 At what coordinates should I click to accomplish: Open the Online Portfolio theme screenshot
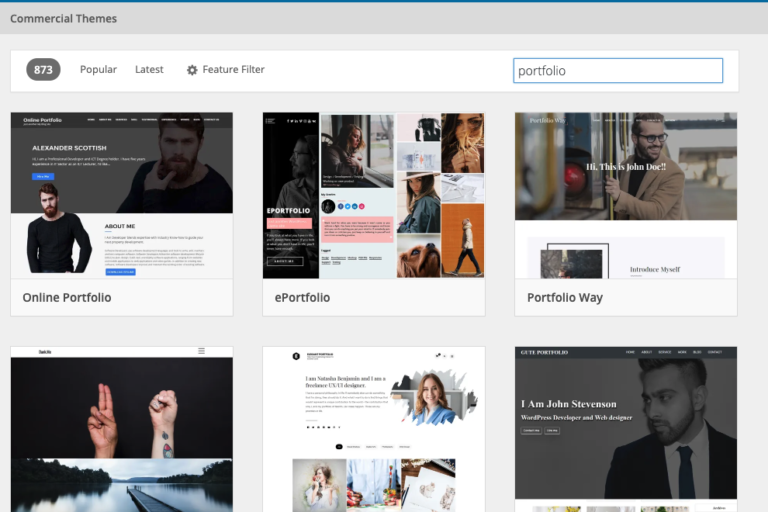(121, 195)
